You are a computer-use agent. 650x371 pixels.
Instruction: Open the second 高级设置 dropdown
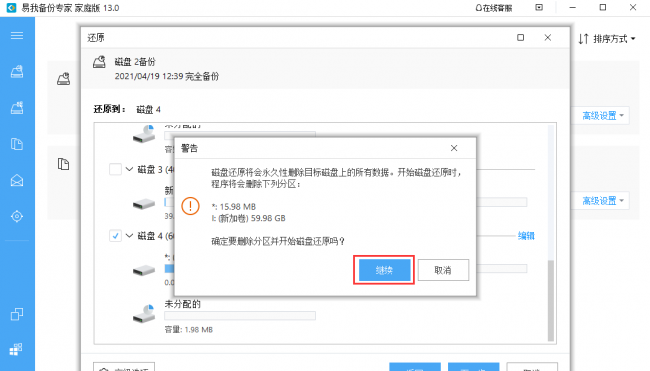(x=602, y=201)
